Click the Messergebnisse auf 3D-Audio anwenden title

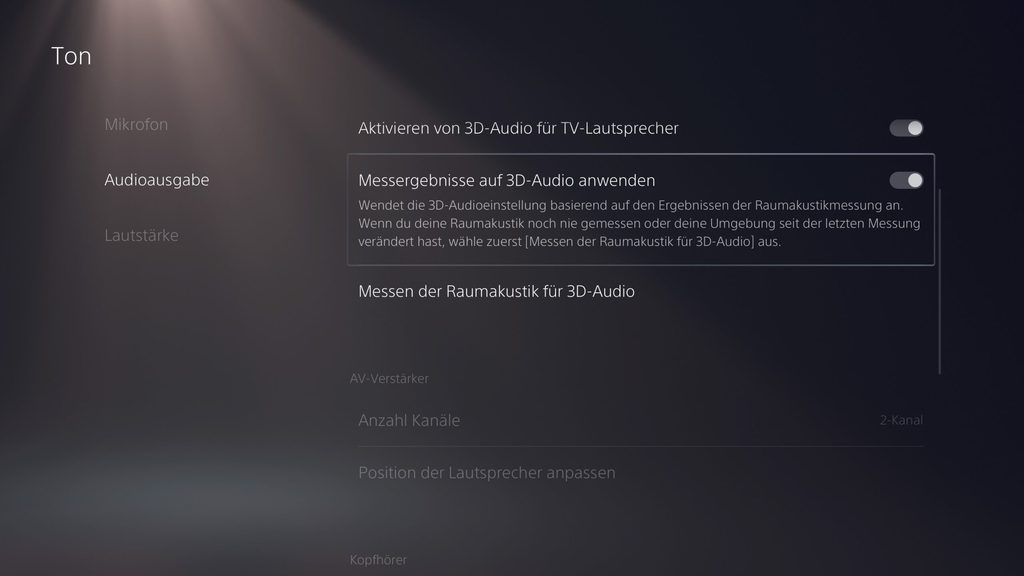pos(506,180)
